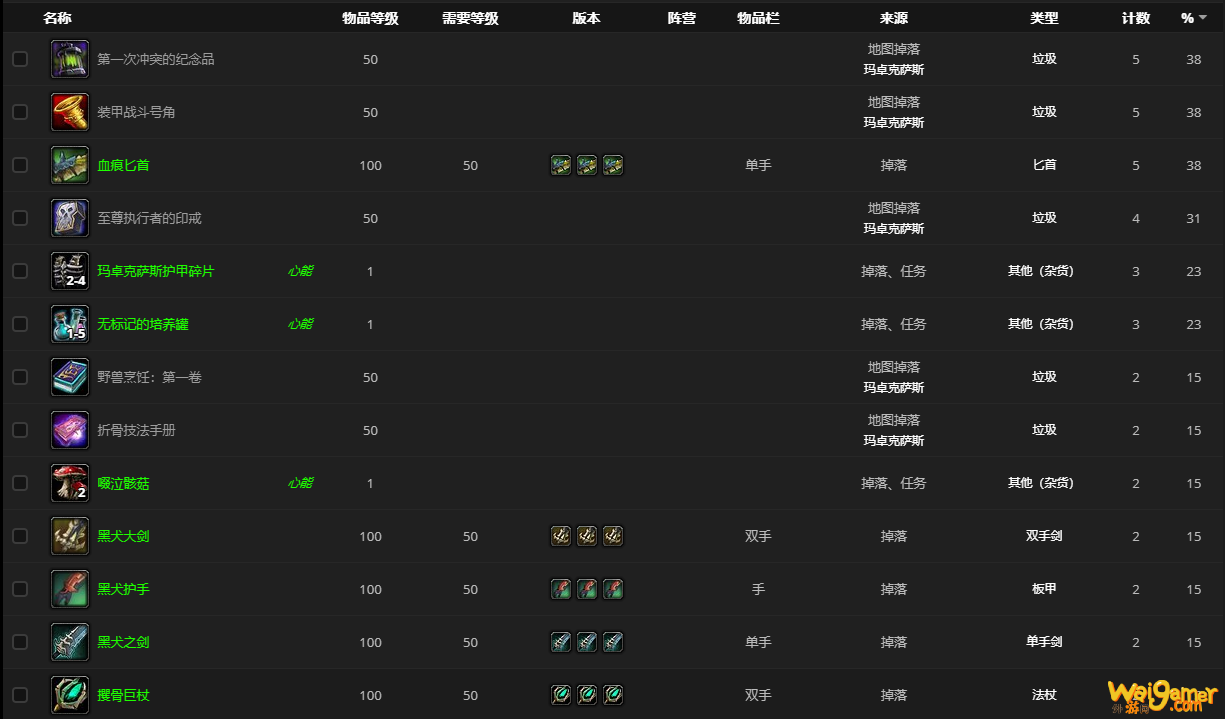Open the 血痕匕首 item link

click(x=123, y=165)
